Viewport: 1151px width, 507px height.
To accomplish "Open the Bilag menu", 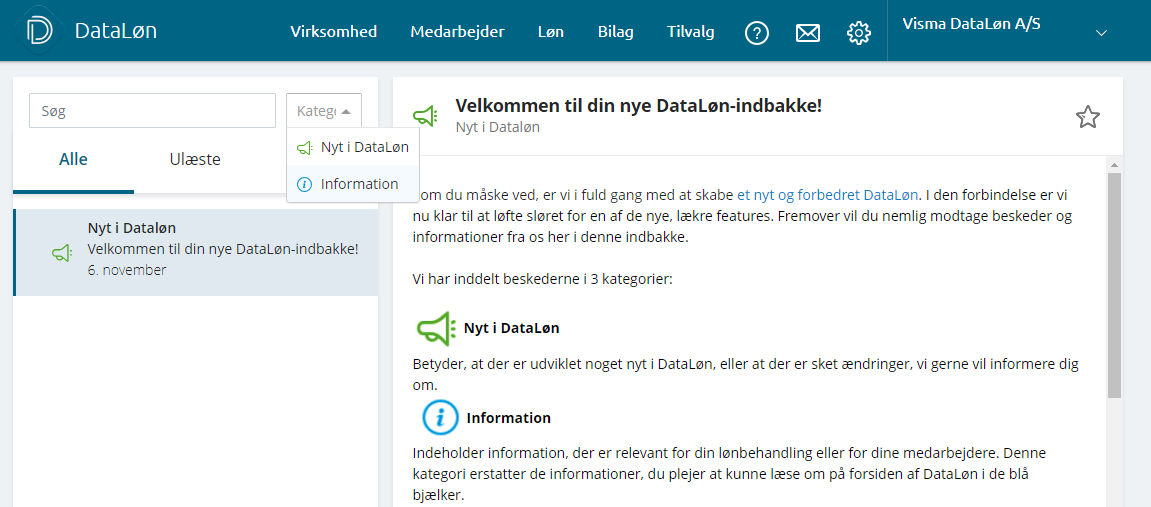I will click(616, 32).
